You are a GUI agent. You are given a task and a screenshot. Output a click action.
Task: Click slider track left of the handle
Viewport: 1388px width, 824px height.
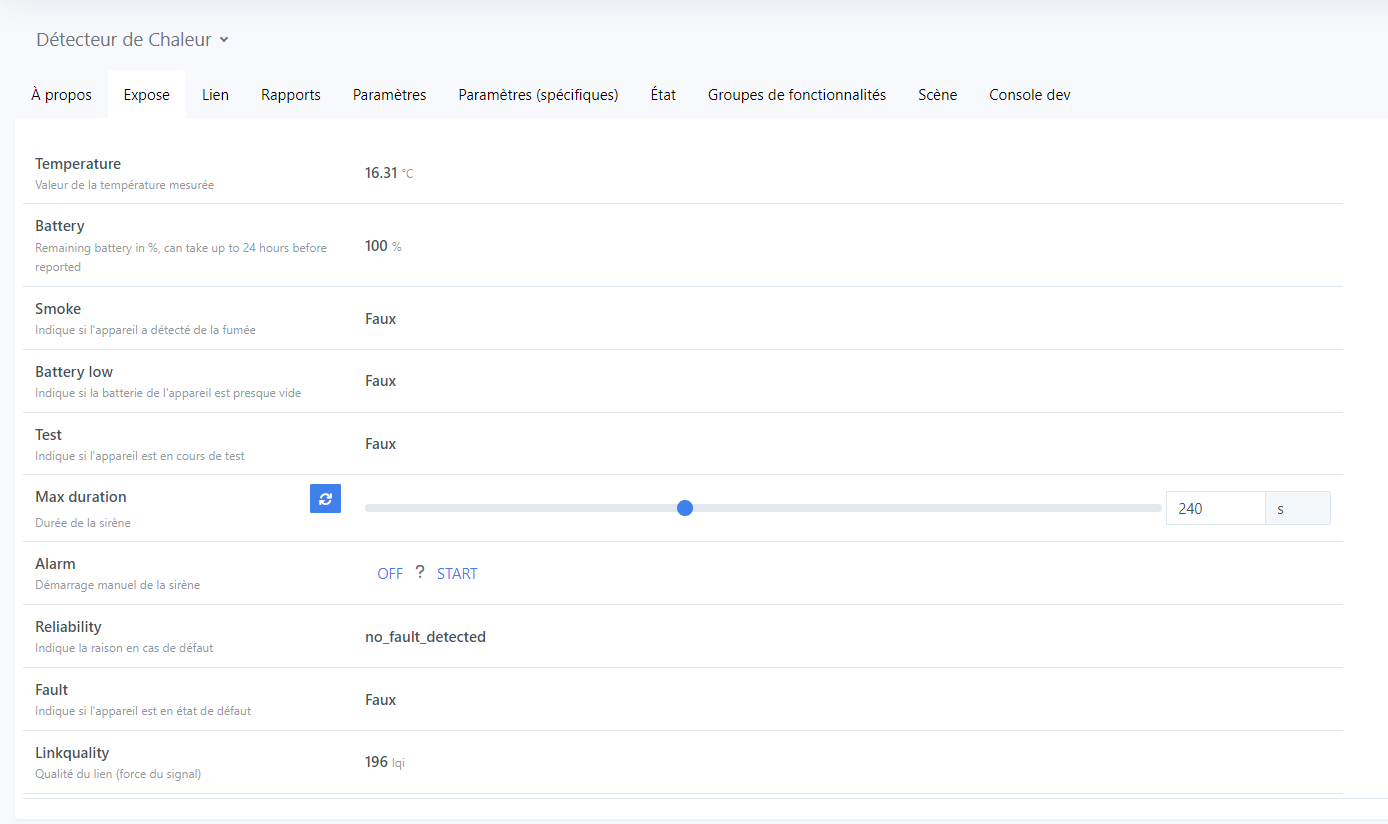[x=520, y=508]
